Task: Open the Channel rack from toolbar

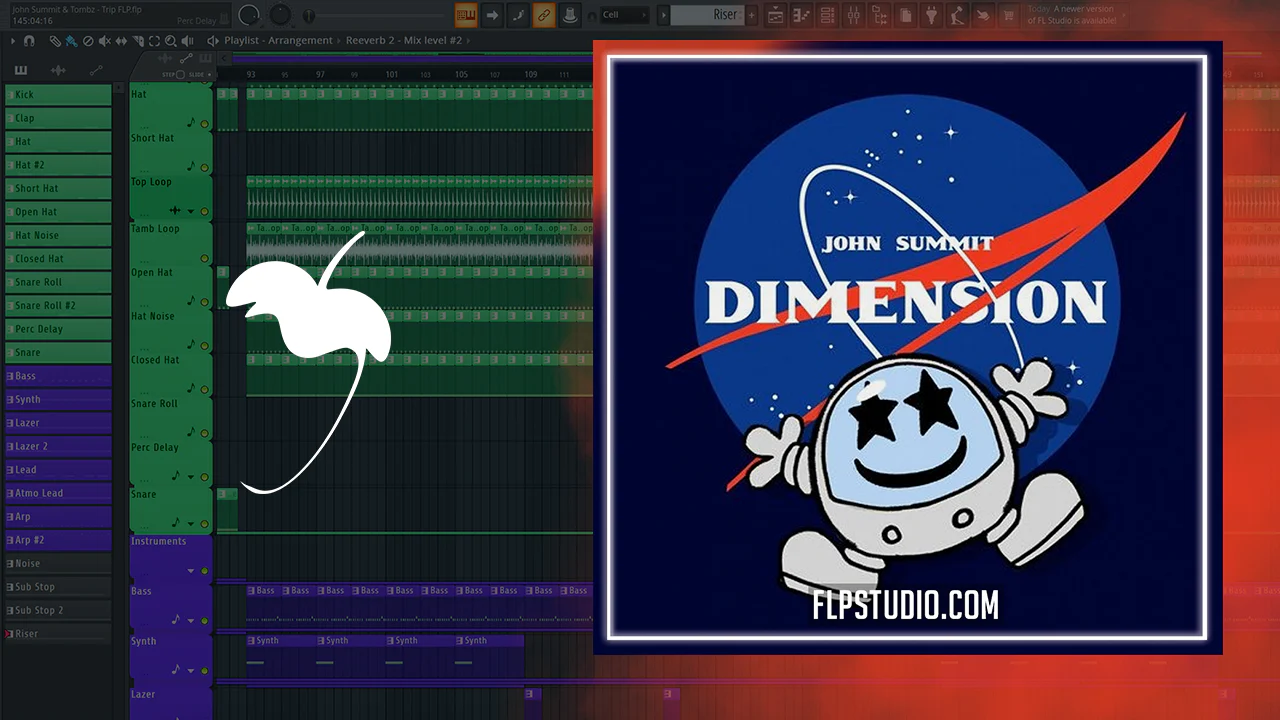Action: (x=828, y=15)
